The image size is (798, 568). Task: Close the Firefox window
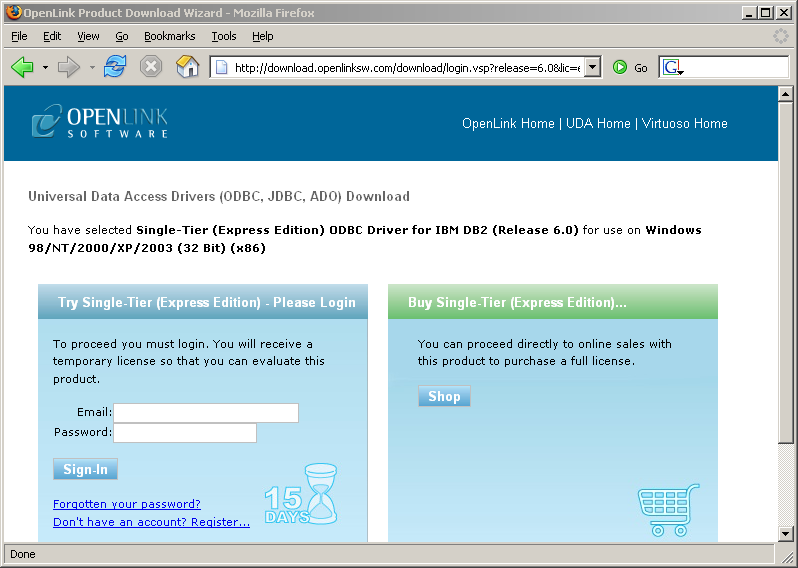783,13
